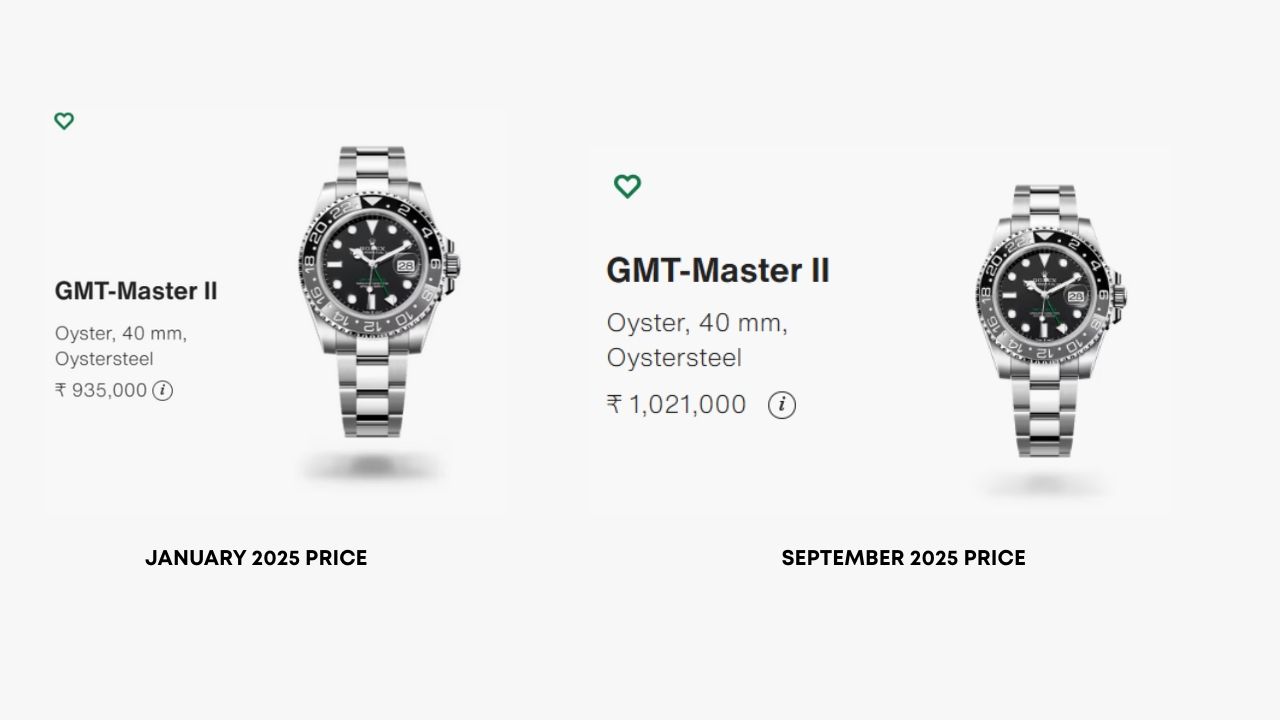
Task: Open GMT-Master II title in September card
Action: click(718, 271)
